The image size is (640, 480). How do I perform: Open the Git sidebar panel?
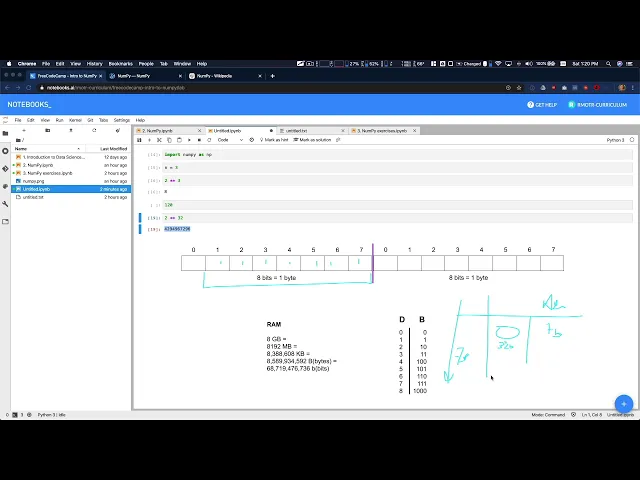[x=5, y=169]
